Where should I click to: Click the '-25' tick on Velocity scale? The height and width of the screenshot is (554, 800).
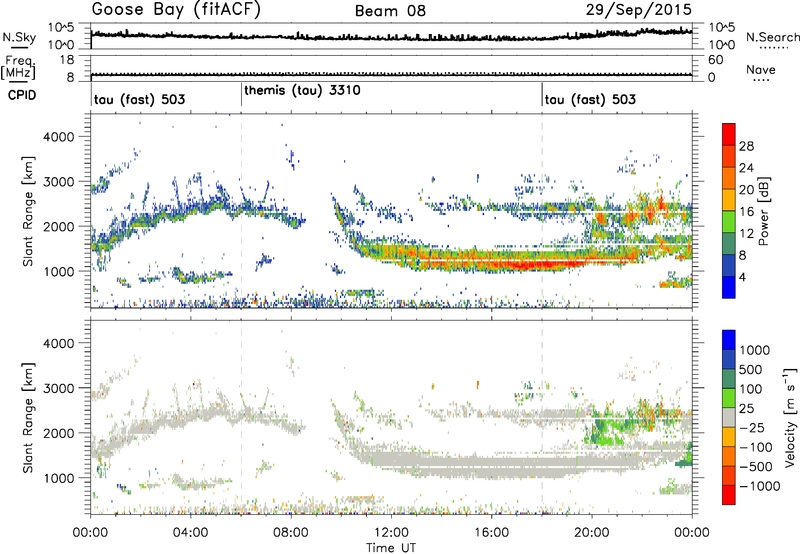(x=752, y=427)
